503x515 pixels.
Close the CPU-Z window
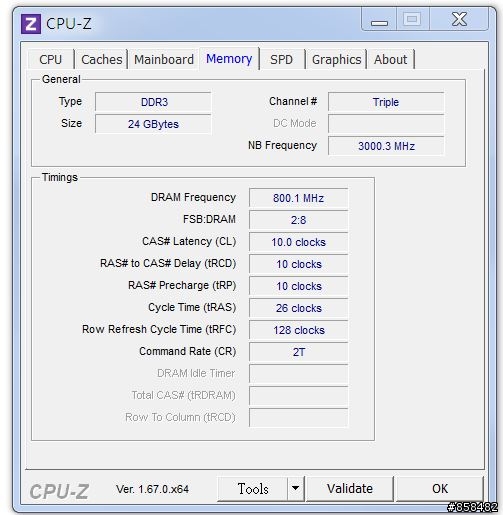pyautogui.click(x=459, y=19)
